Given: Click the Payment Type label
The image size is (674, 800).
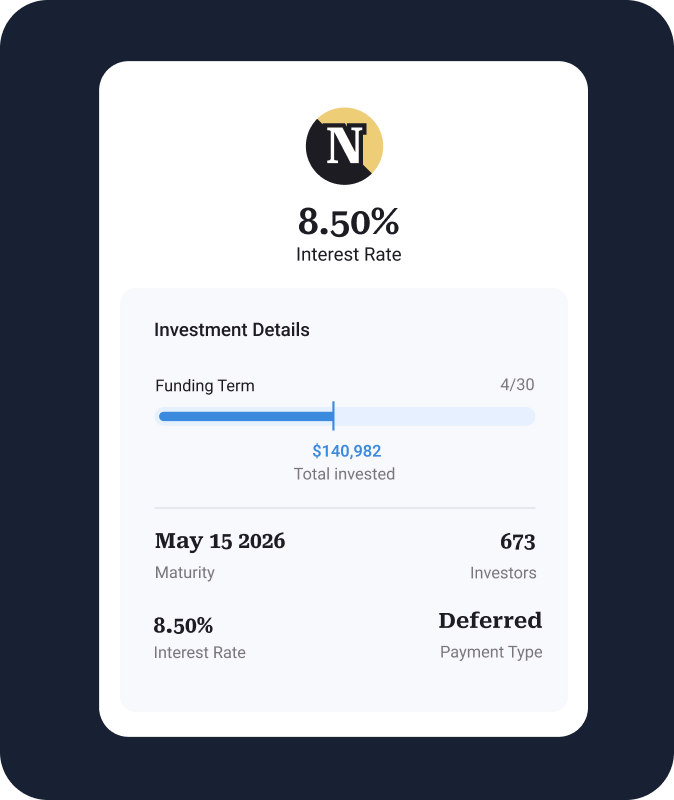Looking at the screenshot, I should tap(491, 652).
